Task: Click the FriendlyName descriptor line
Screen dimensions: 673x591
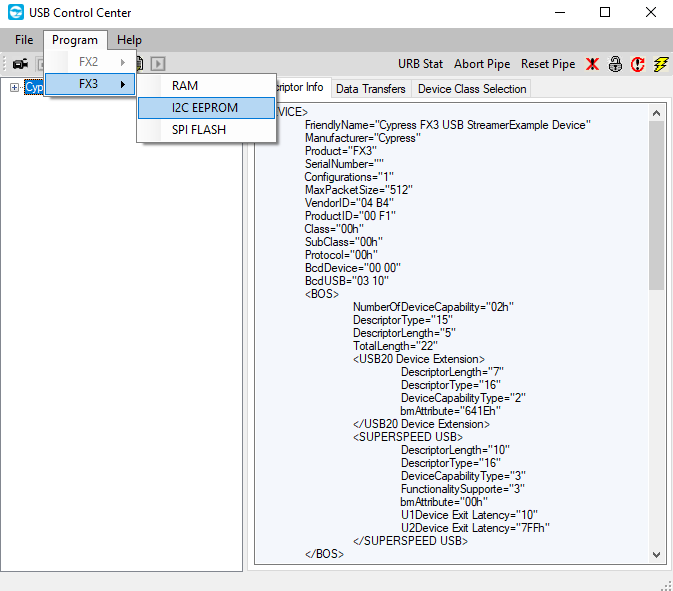Action: (447, 125)
